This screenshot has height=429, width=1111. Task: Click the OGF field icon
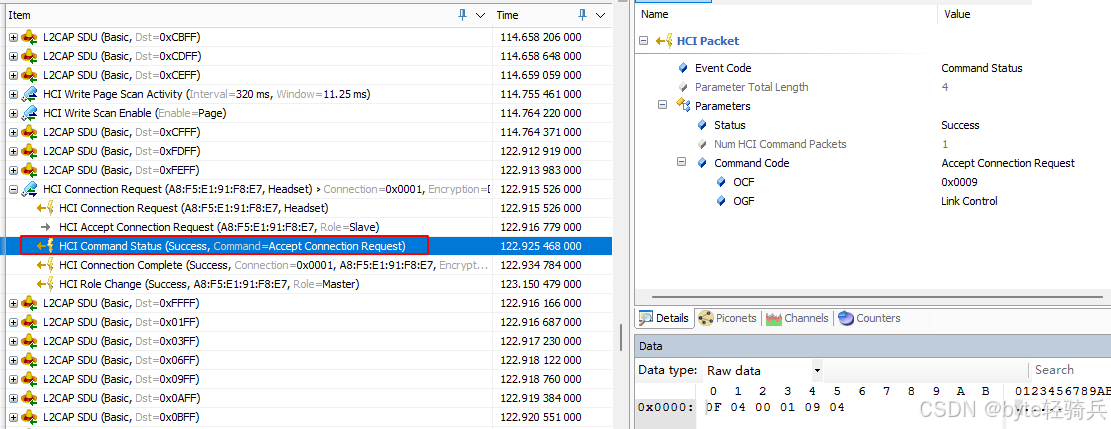[x=721, y=201]
